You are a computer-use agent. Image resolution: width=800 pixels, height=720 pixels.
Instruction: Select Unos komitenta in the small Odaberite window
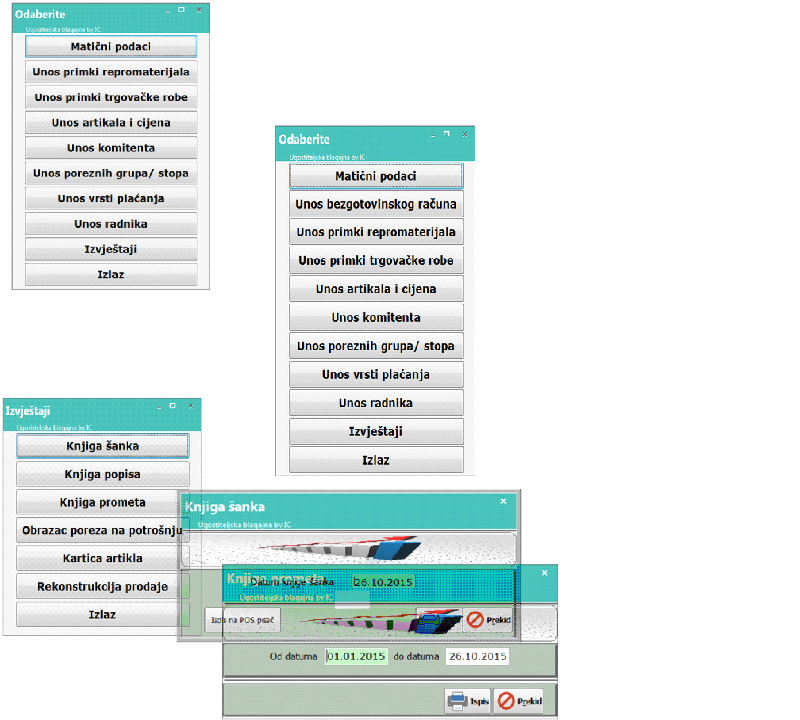(x=111, y=147)
